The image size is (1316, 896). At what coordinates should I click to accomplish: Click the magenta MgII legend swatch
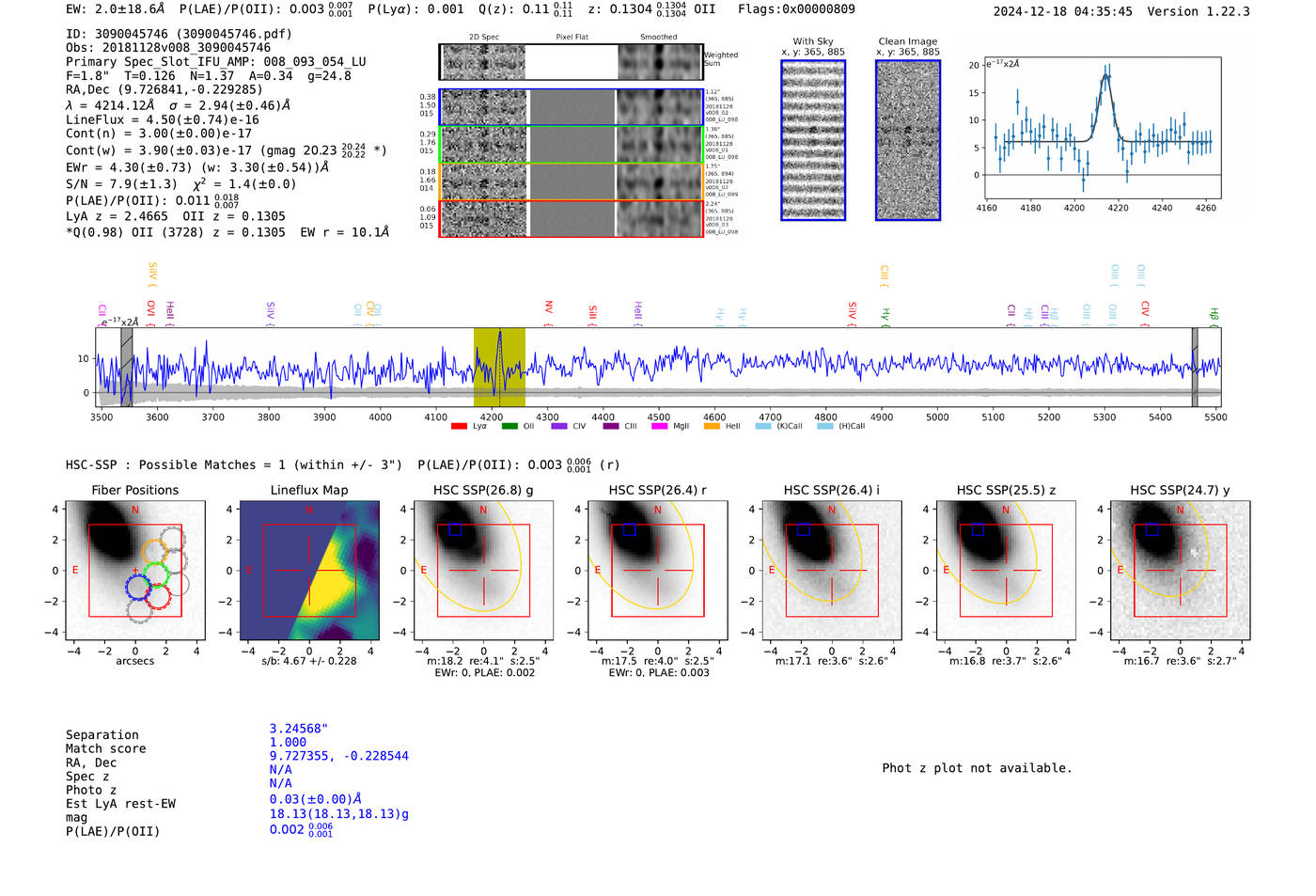pyautogui.click(x=660, y=427)
